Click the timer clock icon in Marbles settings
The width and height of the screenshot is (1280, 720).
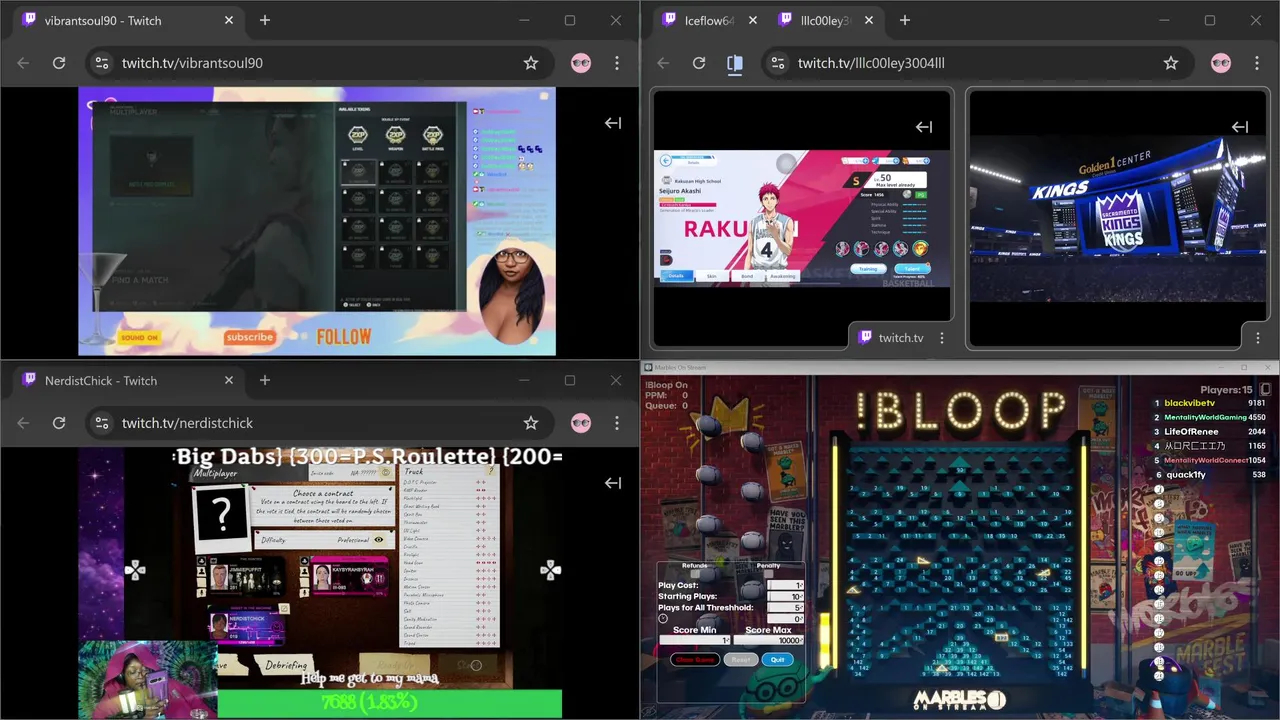pyautogui.click(x=663, y=618)
